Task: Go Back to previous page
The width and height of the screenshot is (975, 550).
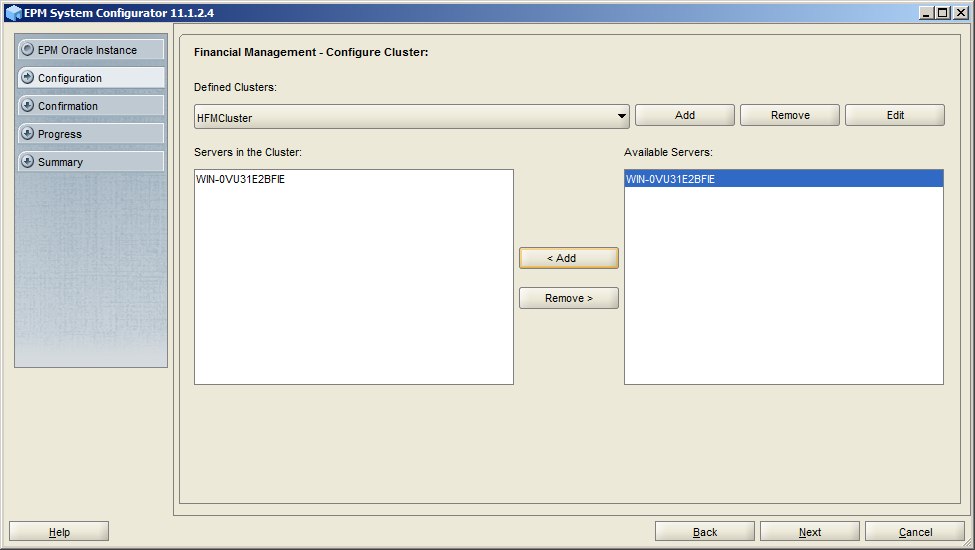Action: point(705,531)
